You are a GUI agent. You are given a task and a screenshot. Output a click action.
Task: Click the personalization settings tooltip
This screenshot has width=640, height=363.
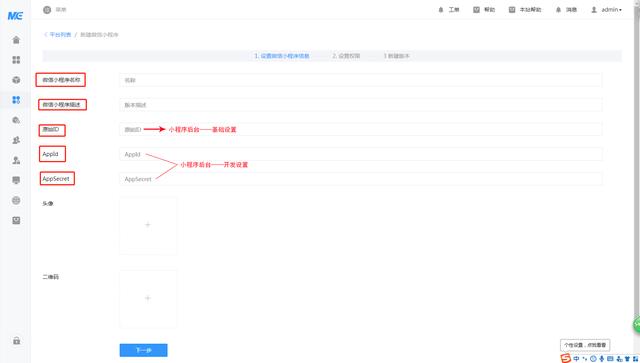click(585, 345)
